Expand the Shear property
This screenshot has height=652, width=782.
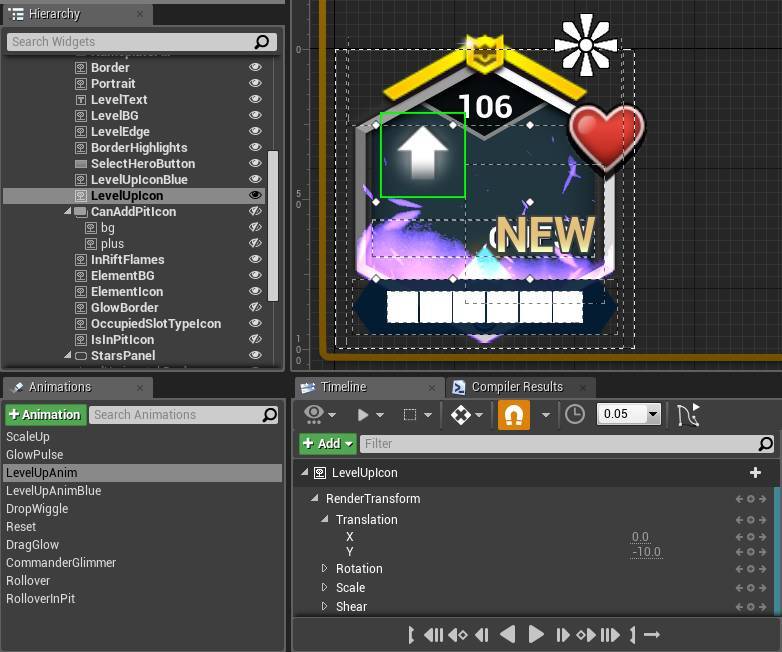point(325,606)
